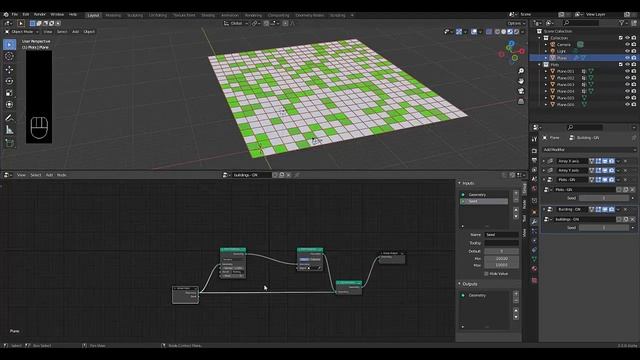Viewport: 640px width, 360px height.
Task: Open the Object Data properties green tab
Action: (x=534, y=259)
